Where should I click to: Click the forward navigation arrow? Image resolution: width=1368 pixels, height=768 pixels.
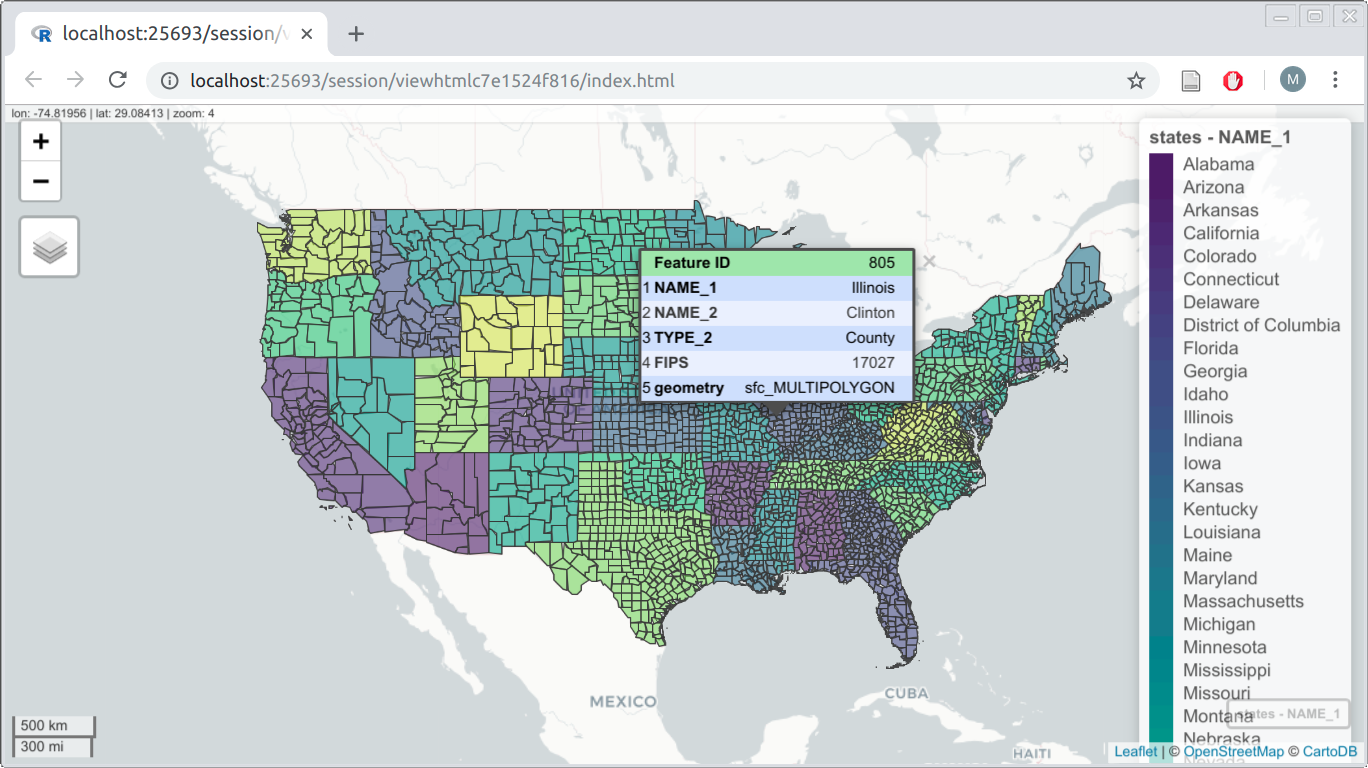point(75,80)
